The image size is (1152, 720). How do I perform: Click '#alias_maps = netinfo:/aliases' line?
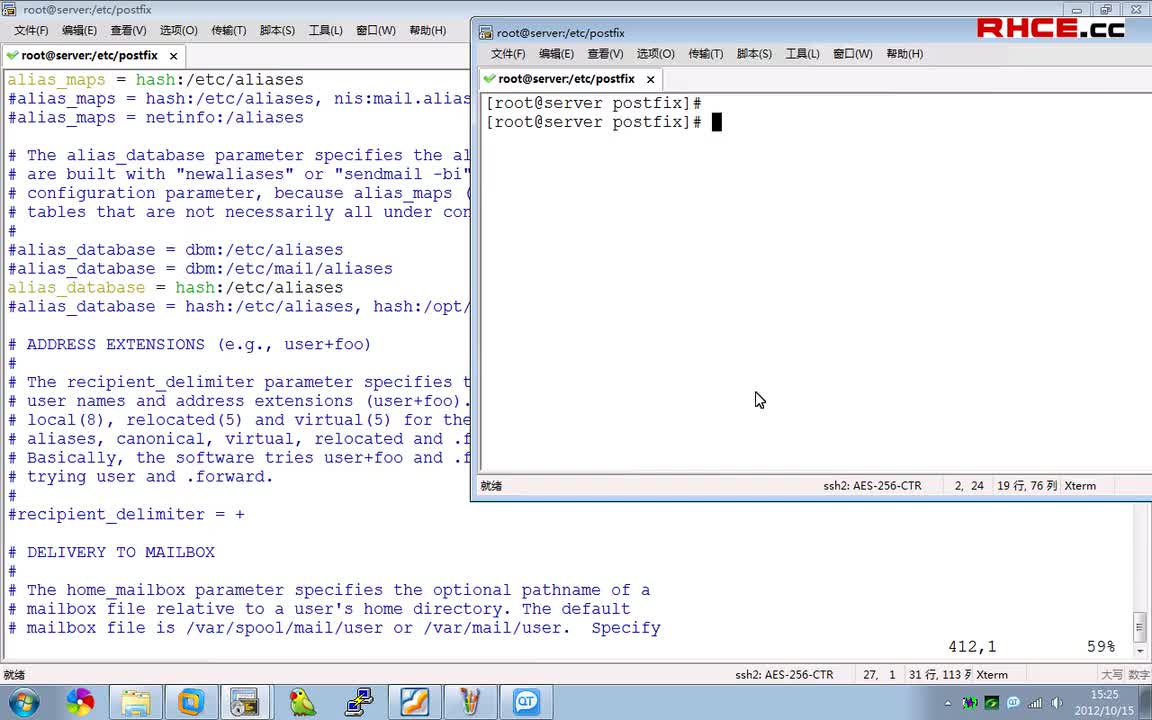155,118
